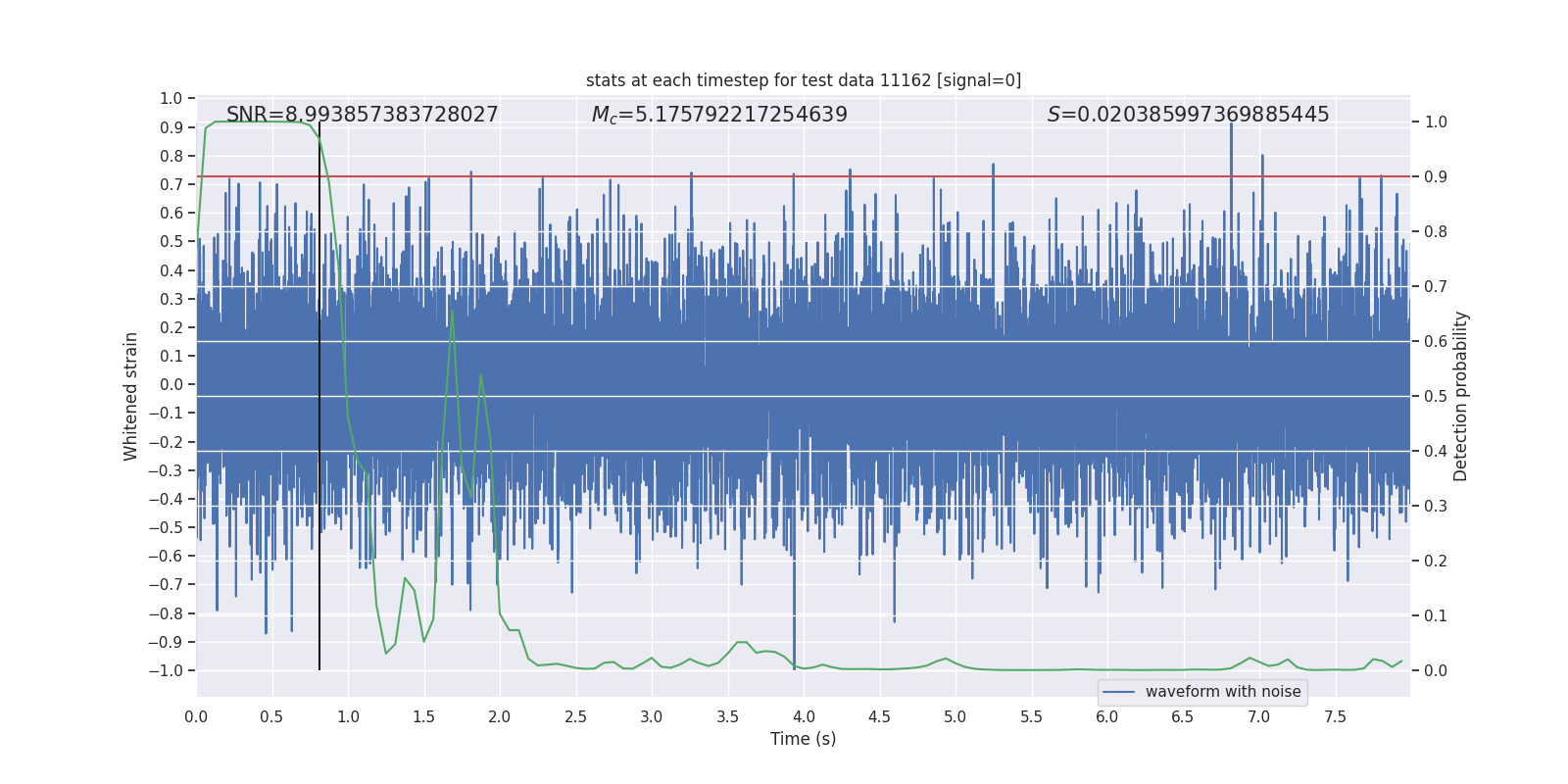
Task: Click the Time axis tick label 1.5
Action: pos(424,717)
